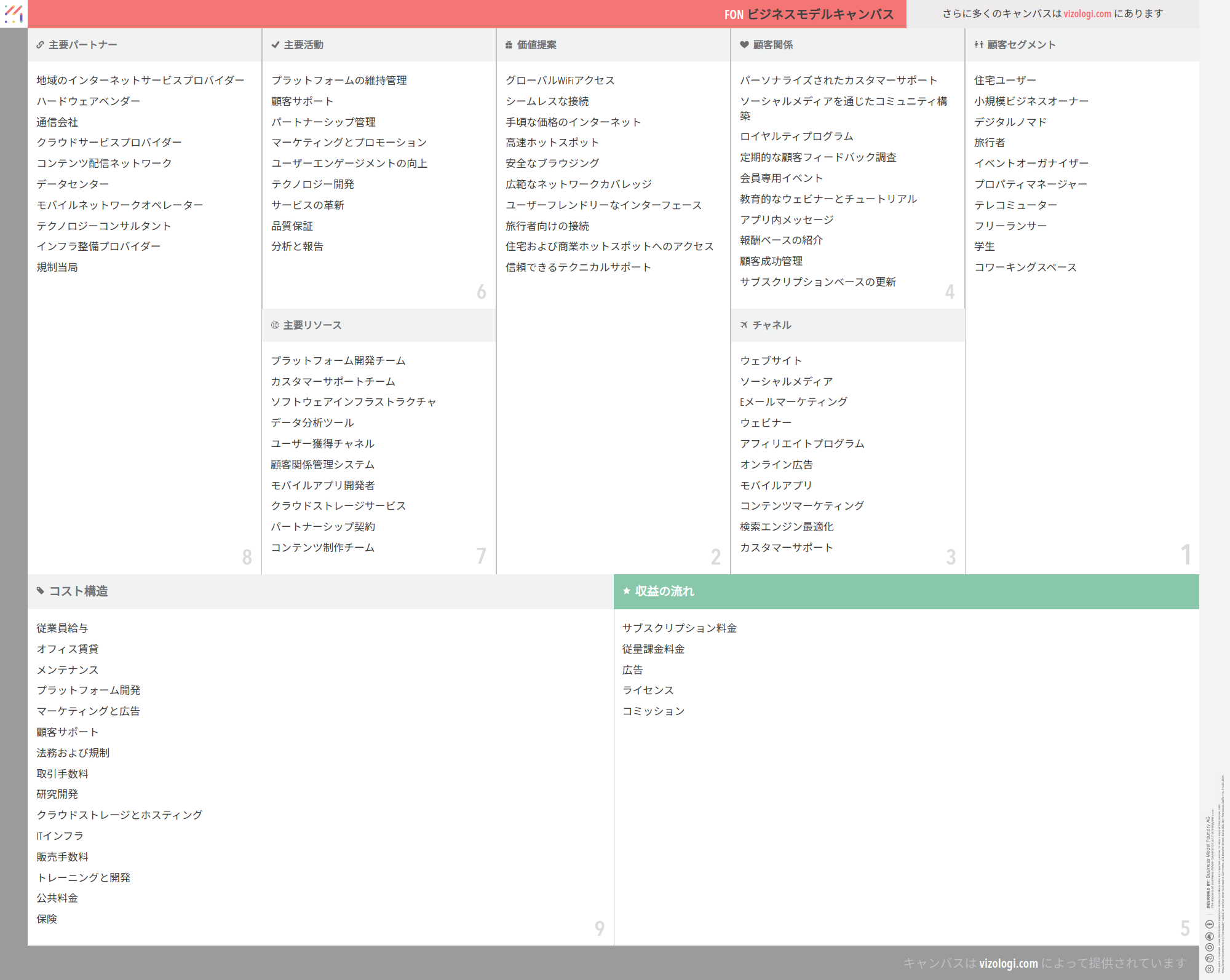Viewport: 1230px width, 980px height.
Task: Click the globe icon beside 主要リソース
Action: 275,325
